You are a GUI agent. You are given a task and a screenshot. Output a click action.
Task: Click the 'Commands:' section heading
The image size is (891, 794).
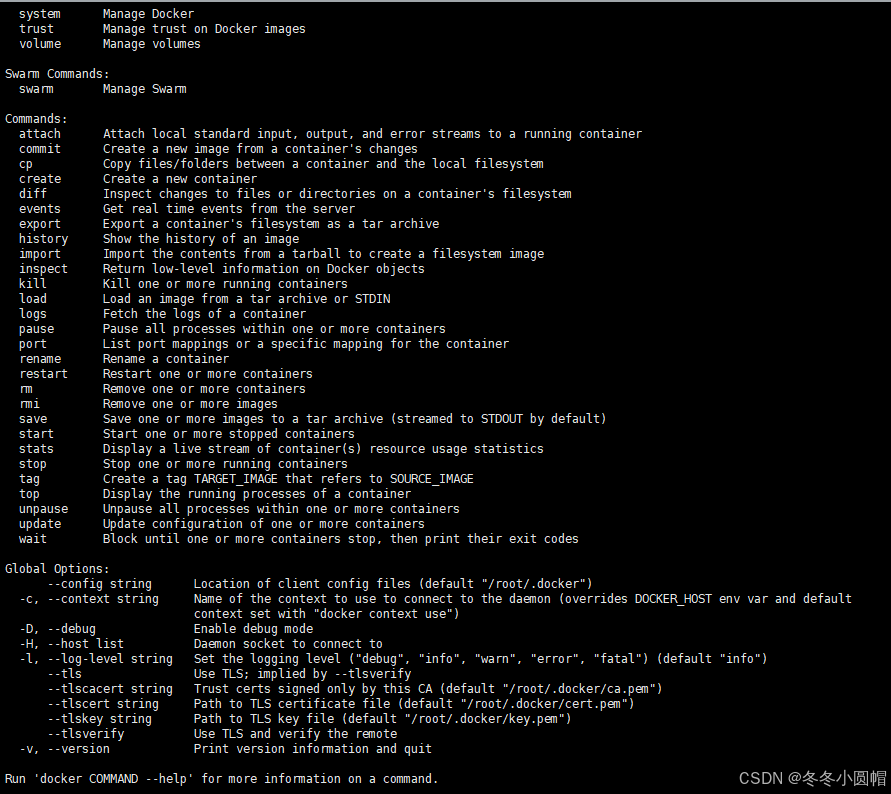[36, 119]
